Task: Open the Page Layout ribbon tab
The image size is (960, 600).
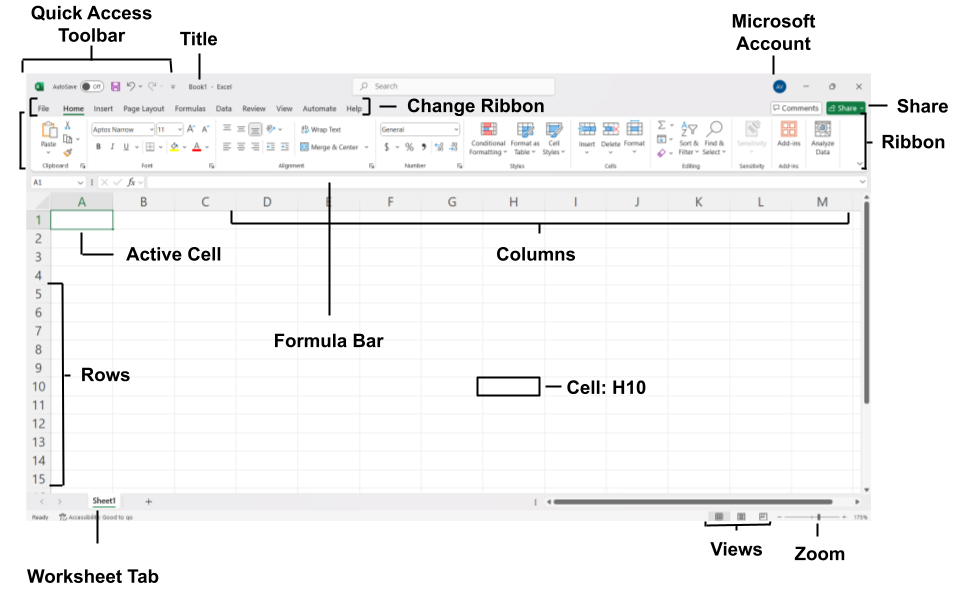Action: click(x=144, y=108)
